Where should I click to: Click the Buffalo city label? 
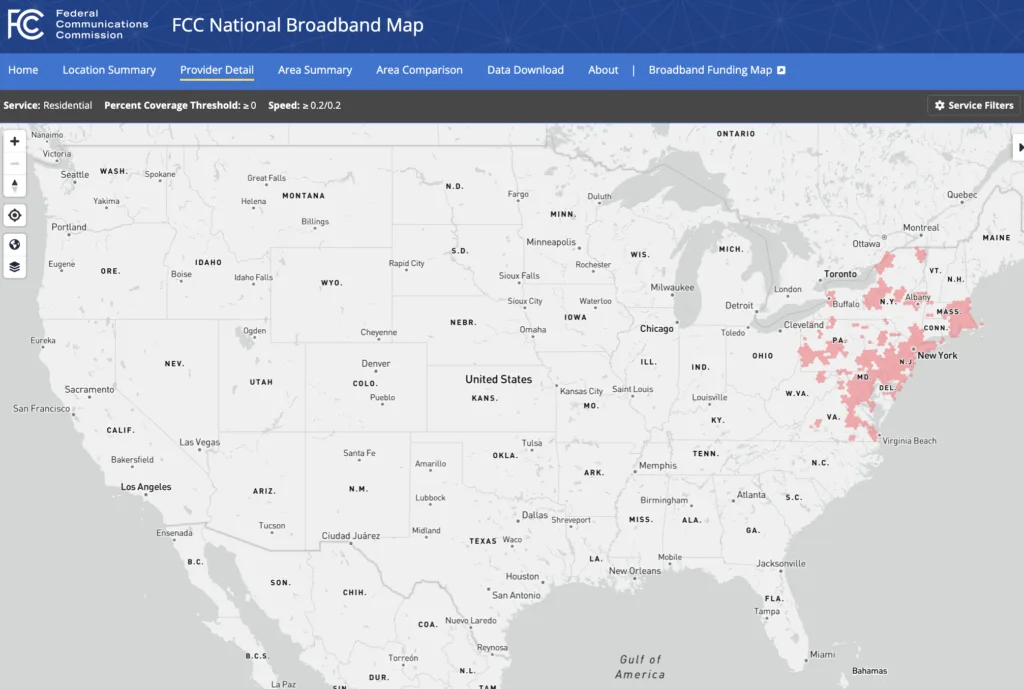tap(846, 304)
